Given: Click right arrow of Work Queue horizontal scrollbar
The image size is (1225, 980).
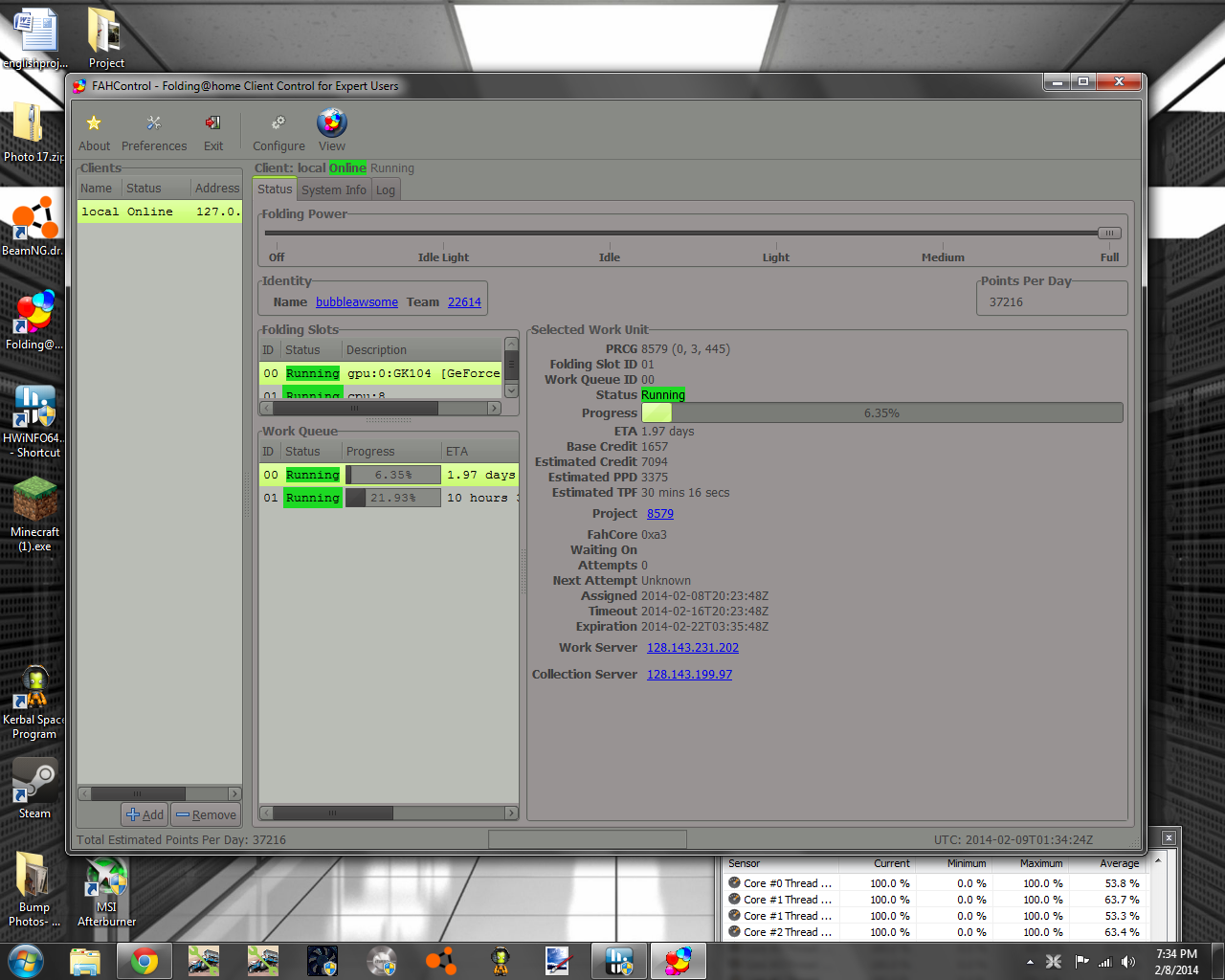Looking at the screenshot, I should (511, 813).
